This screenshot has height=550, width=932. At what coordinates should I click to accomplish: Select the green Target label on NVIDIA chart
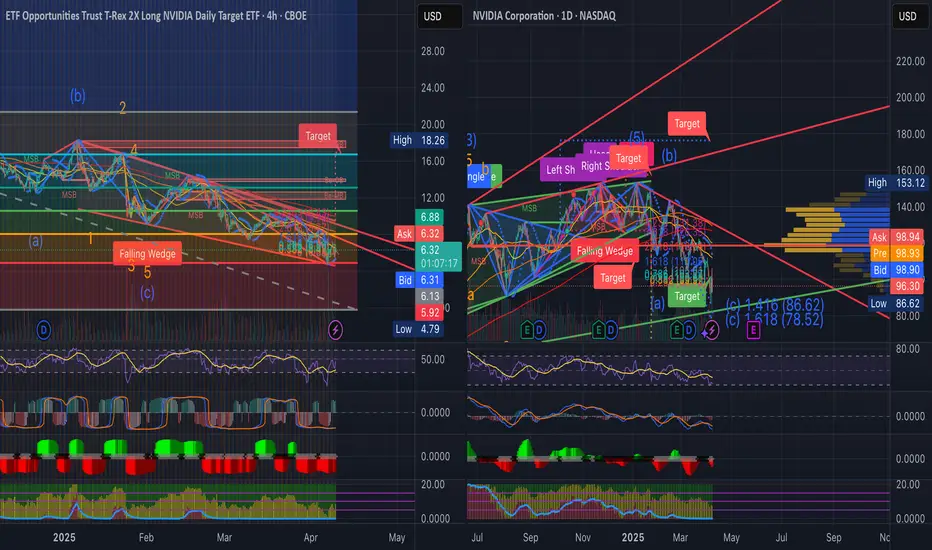click(687, 296)
